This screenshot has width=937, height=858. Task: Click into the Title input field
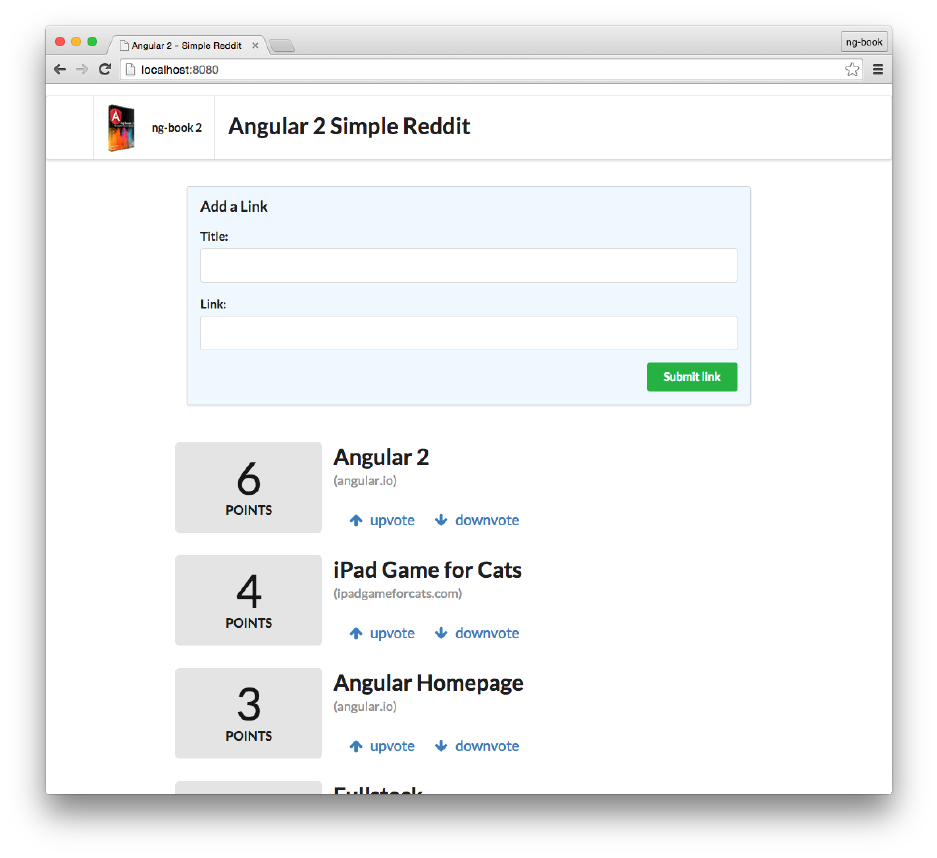coord(468,266)
